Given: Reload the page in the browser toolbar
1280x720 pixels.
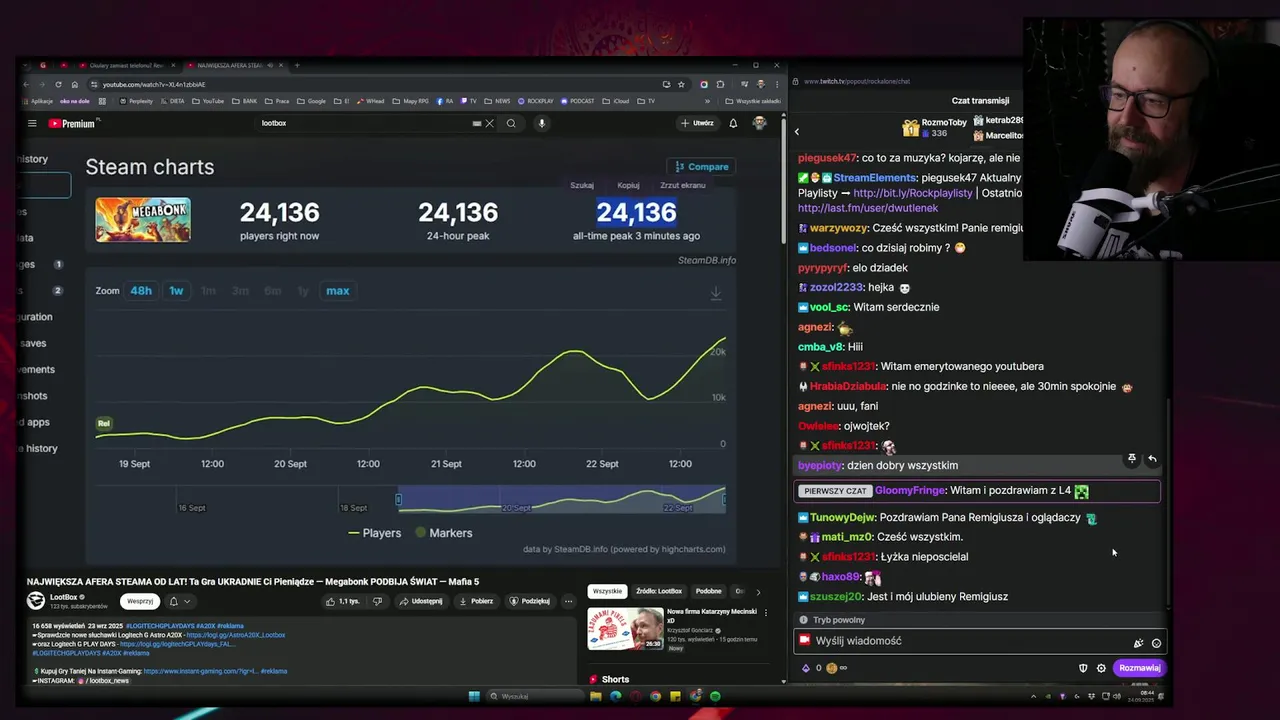Looking at the screenshot, I should tap(58, 84).
